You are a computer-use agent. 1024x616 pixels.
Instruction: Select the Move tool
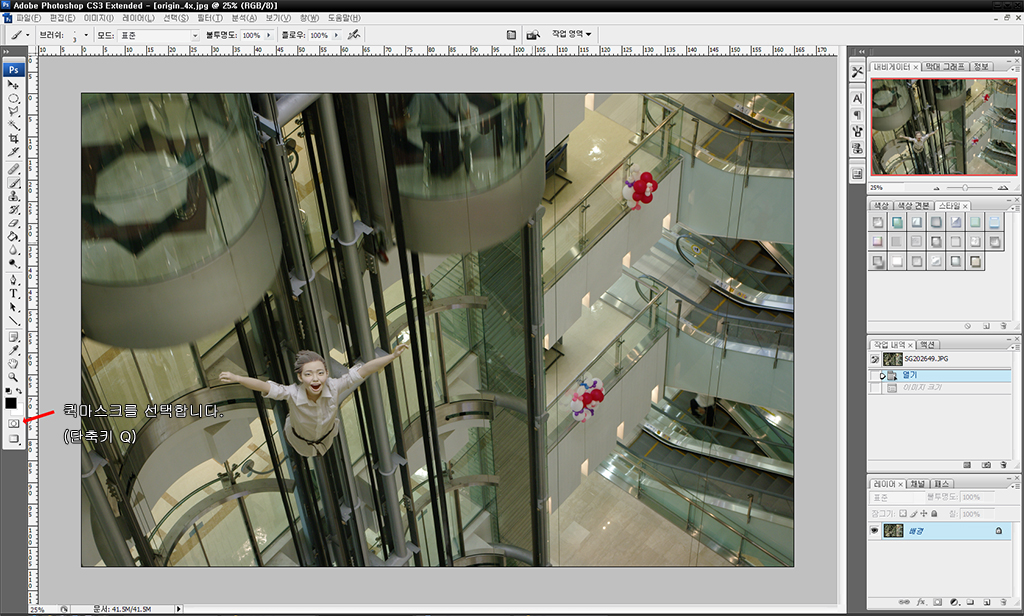coord(13,85)
